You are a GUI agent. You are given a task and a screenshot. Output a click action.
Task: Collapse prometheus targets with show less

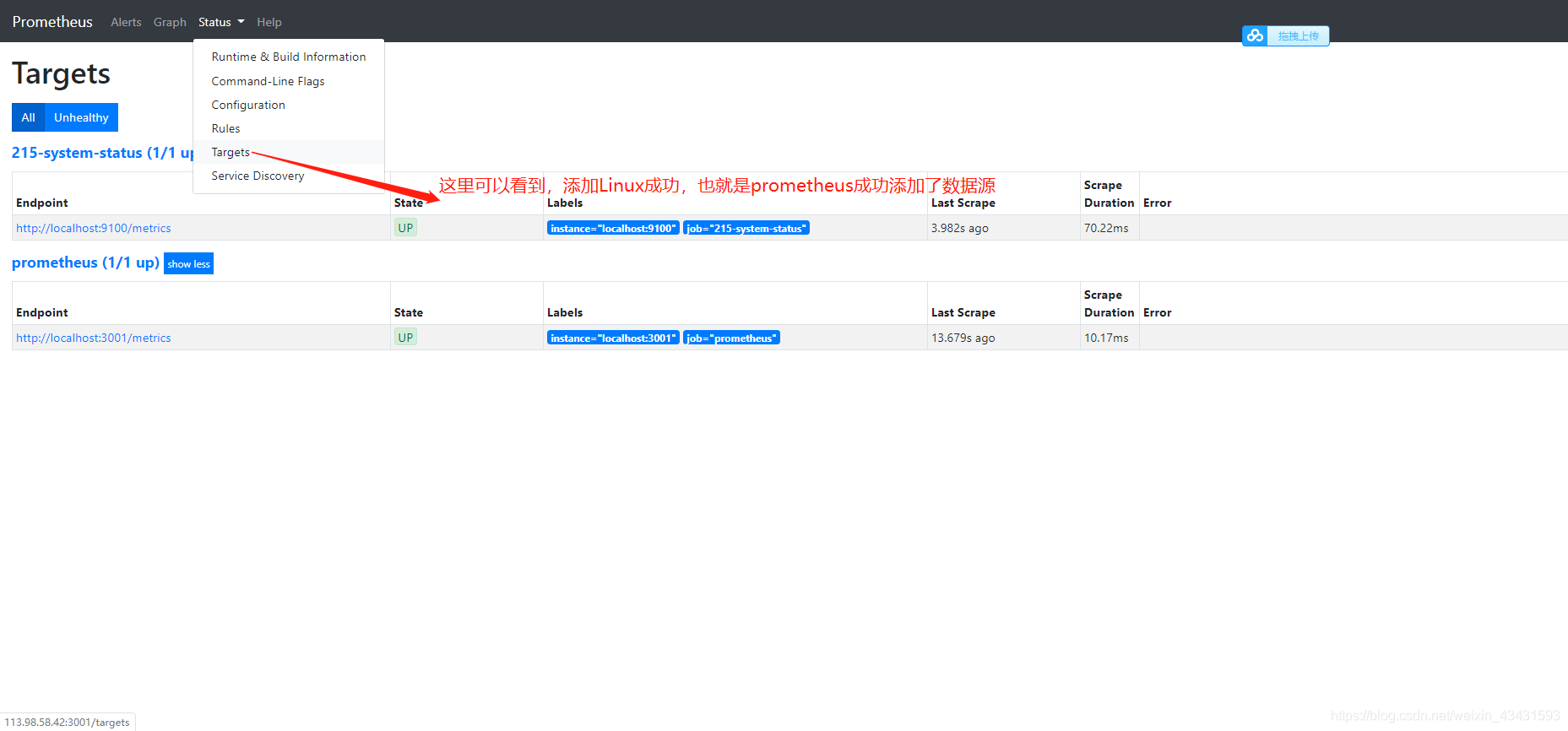[x=188, y=263]
